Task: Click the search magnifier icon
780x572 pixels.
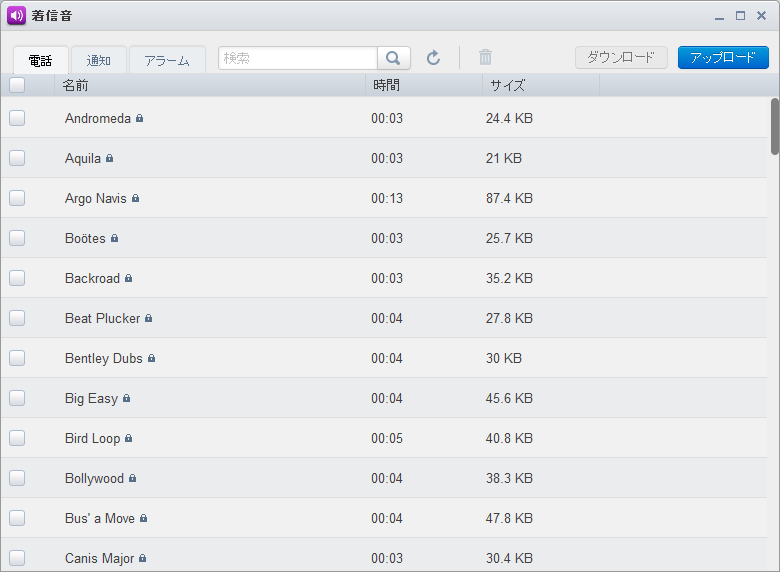Action: coord(393,58)
